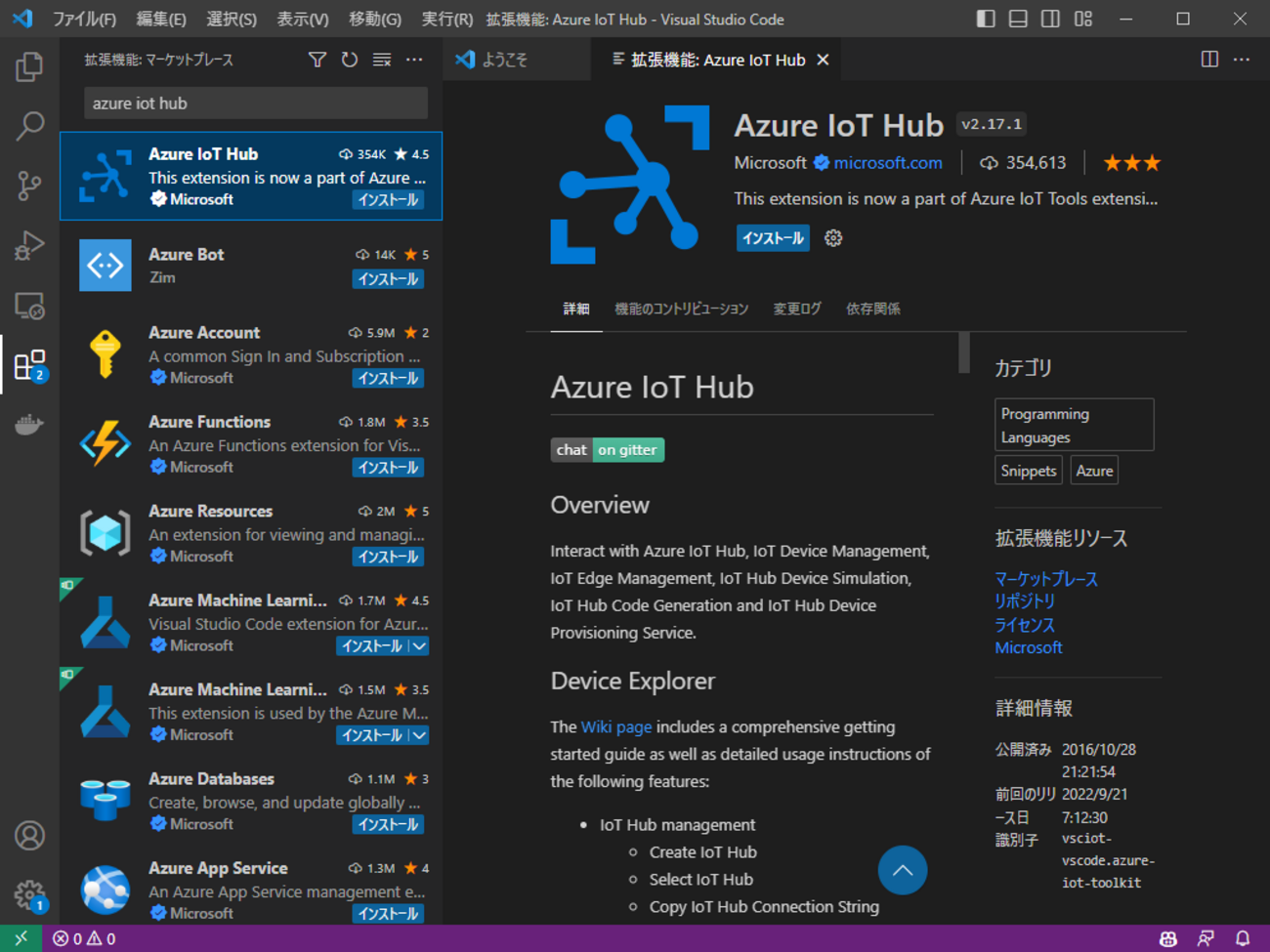1270x952 pixels.
Task: Open the gear menu beside install button
Action: 833,238
